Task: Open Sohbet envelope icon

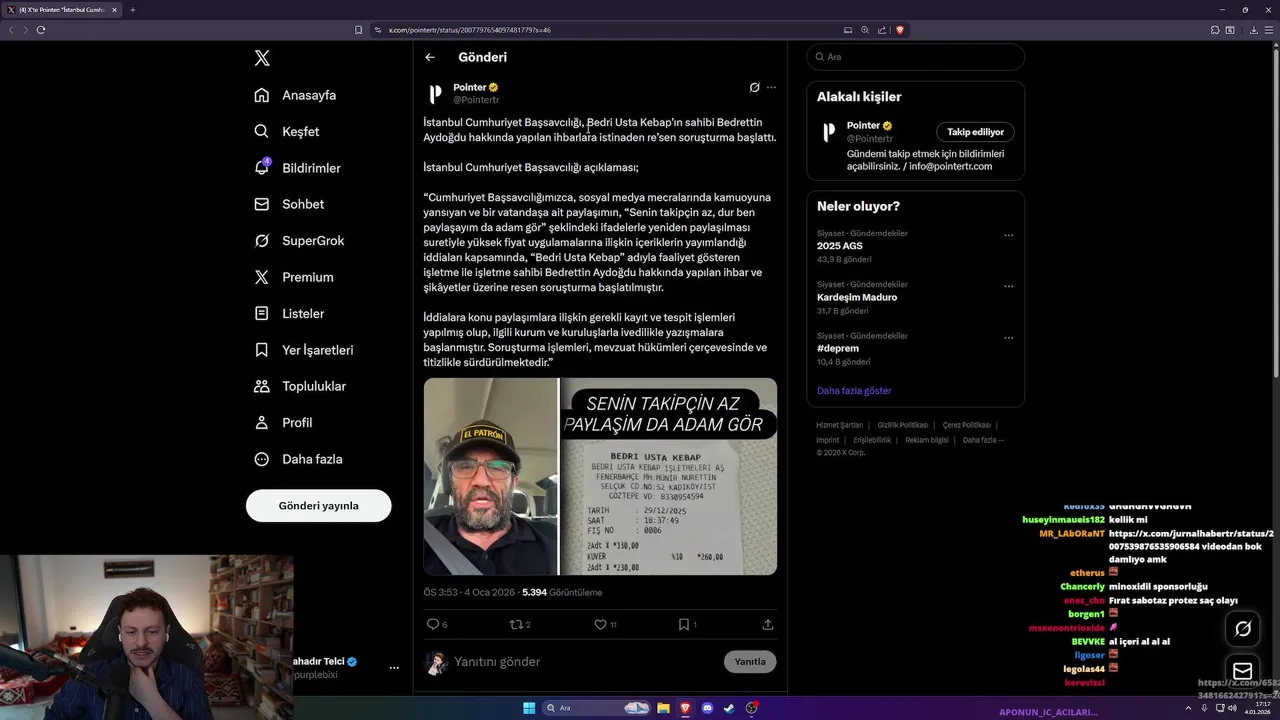Action: [x=262, y=204]
